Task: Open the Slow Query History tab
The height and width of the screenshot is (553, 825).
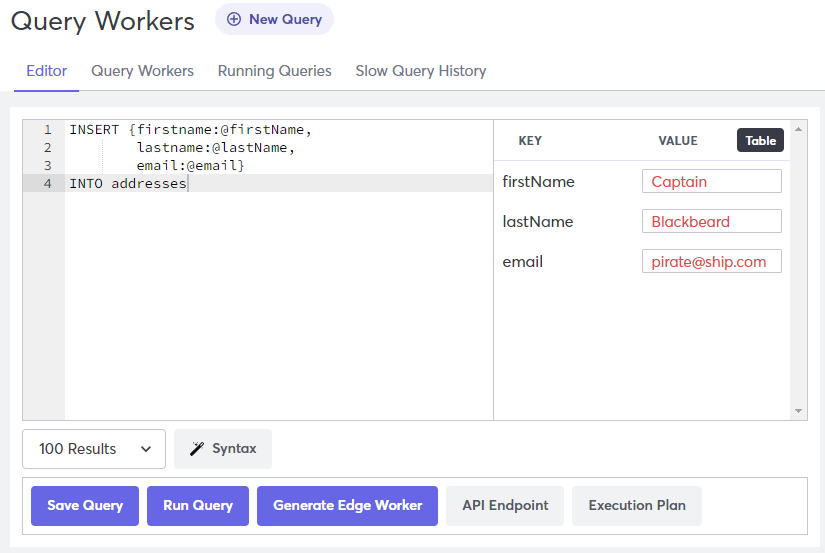Action: click(x=420, y=71)
